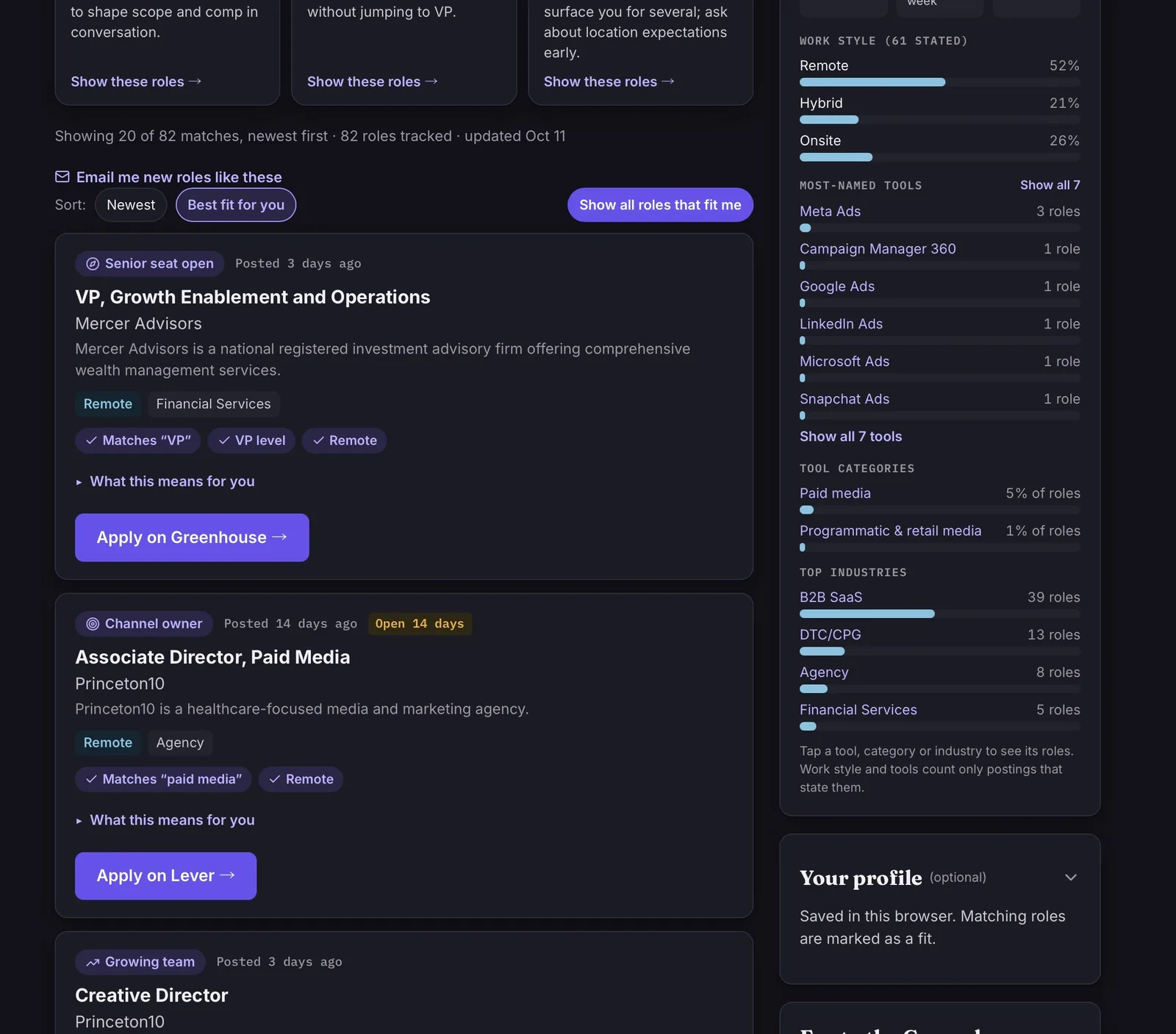Click Show these roles under surface you for several
The height and width of the screenshot is (1034, 1176).
[609, 82]
